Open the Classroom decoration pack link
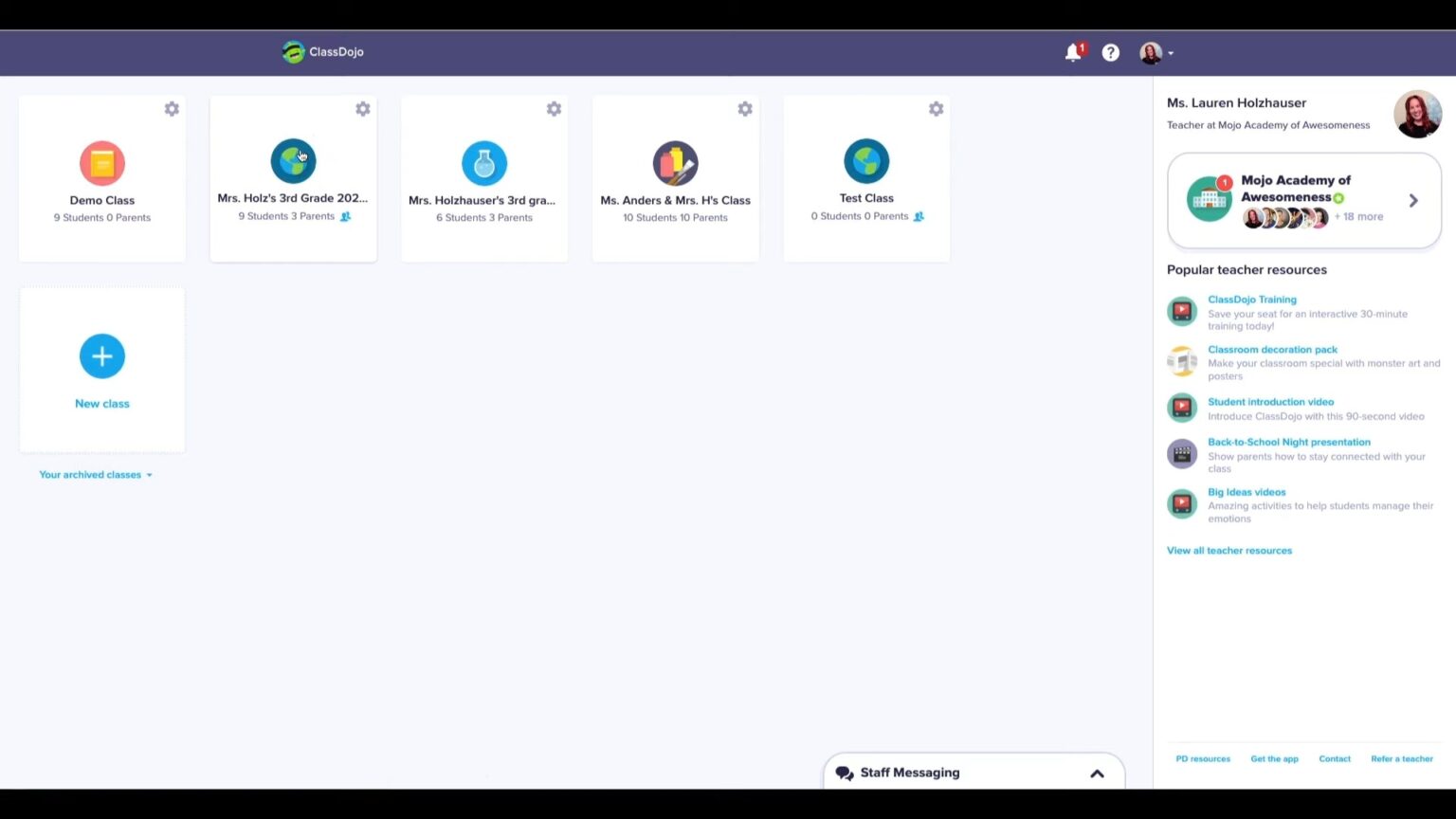 point(1272,350)
